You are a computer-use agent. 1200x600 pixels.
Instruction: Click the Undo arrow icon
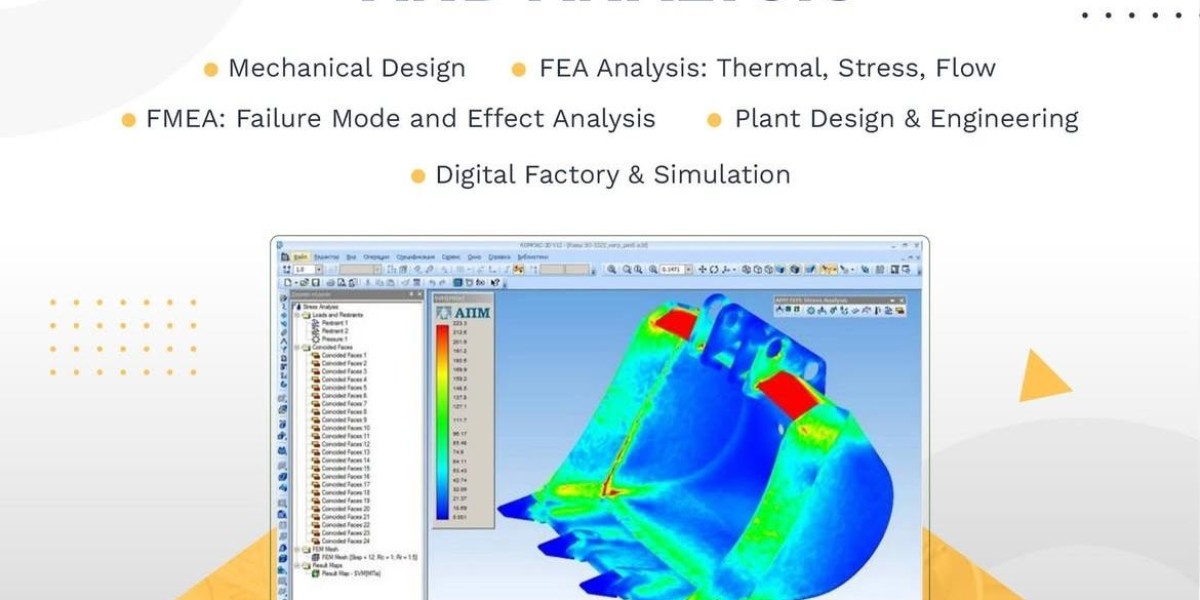pyautogui.click(x=432, y=283)
